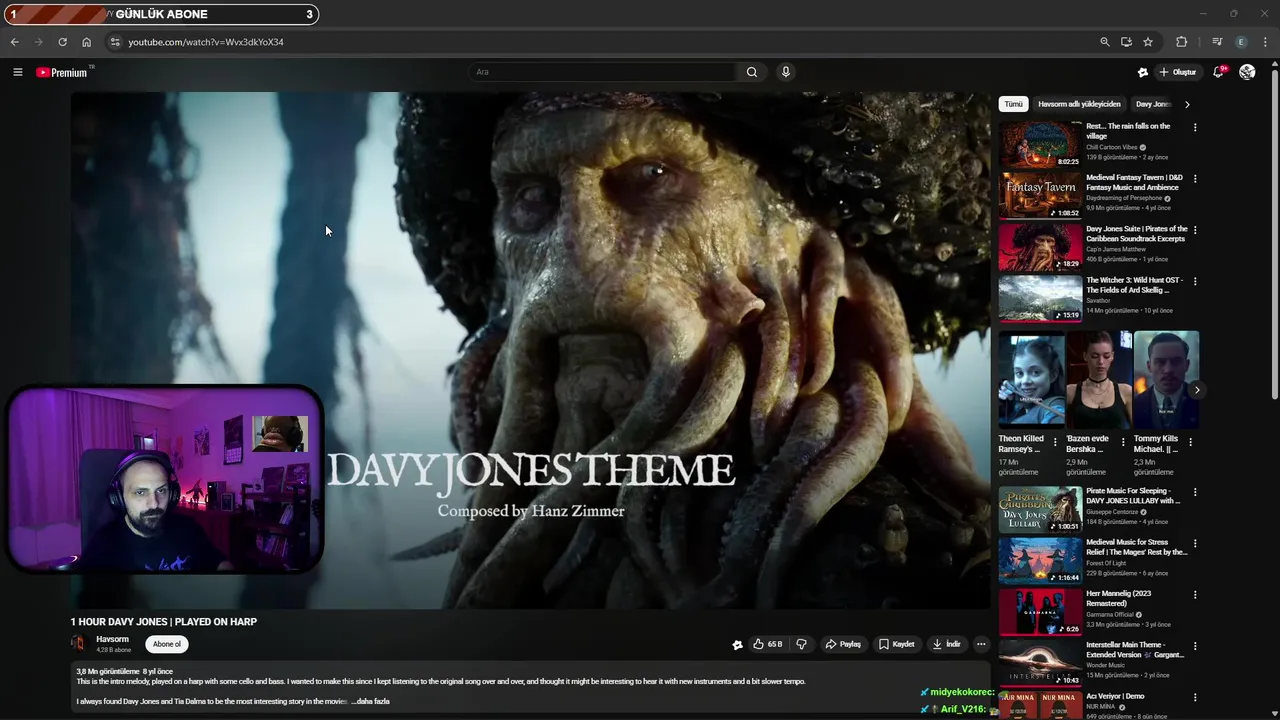Show more filter chips with right arrow
This screenshot has width=1280, height=720.
pyautogui.click(x=1187, y=104)
